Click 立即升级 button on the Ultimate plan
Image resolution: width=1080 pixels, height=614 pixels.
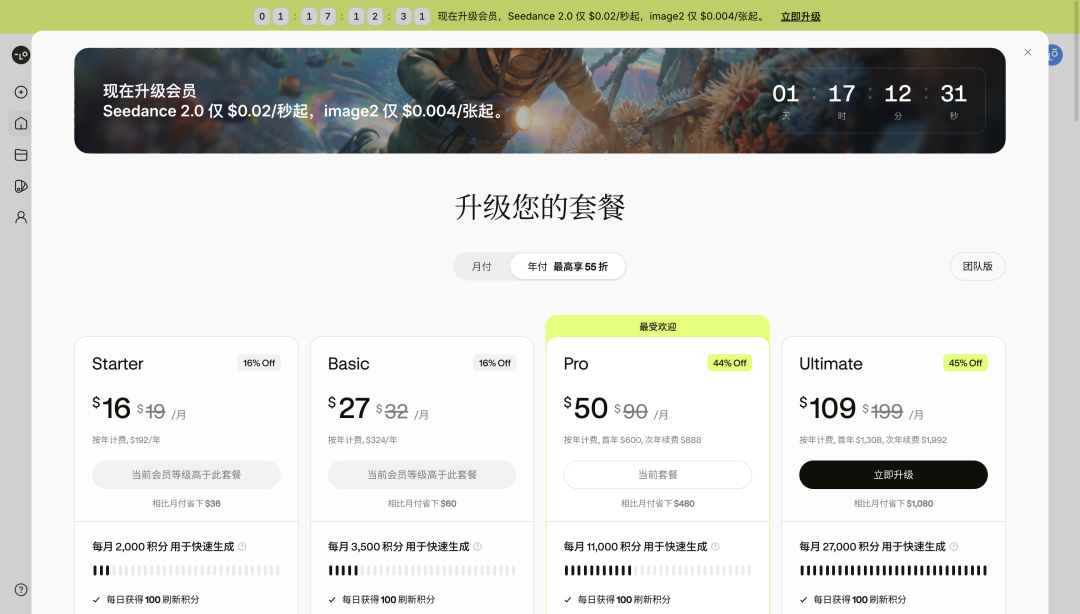pos(893,475)
